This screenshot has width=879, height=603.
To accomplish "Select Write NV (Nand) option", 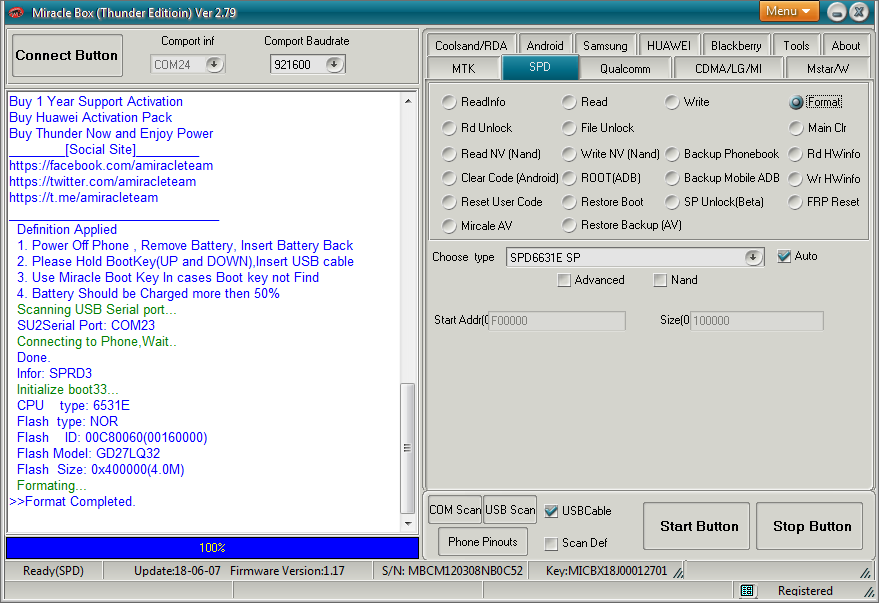I will coord(611,154).
